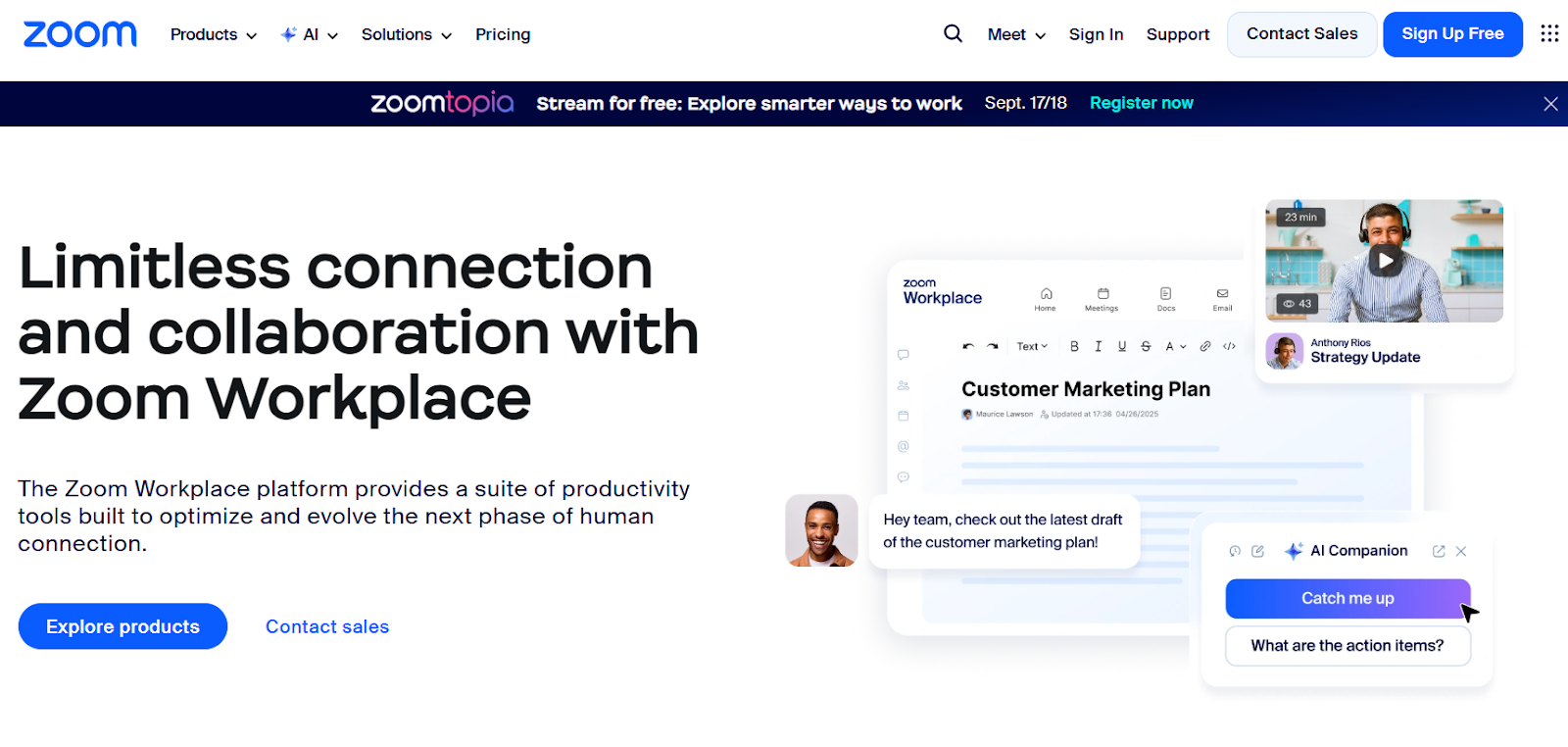The width and height of the screenshot is (1568, 747).
Task: Click Explore products button
Action: point(122,626)
